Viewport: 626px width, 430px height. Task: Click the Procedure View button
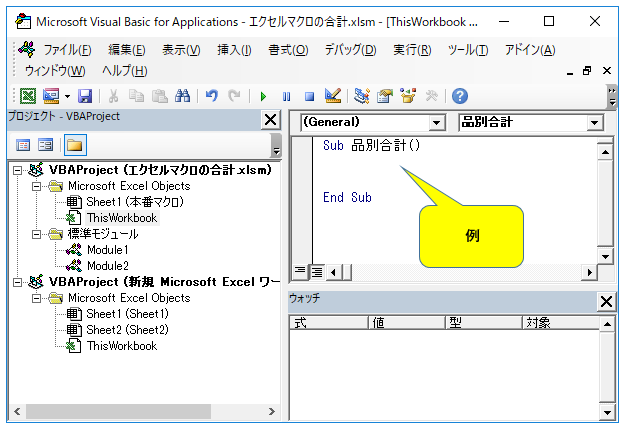tap(299, 272)
